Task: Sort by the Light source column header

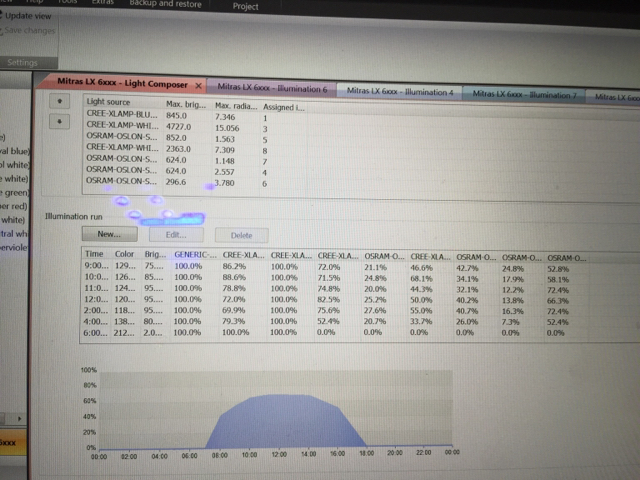Action: click(x=110, y=103)
